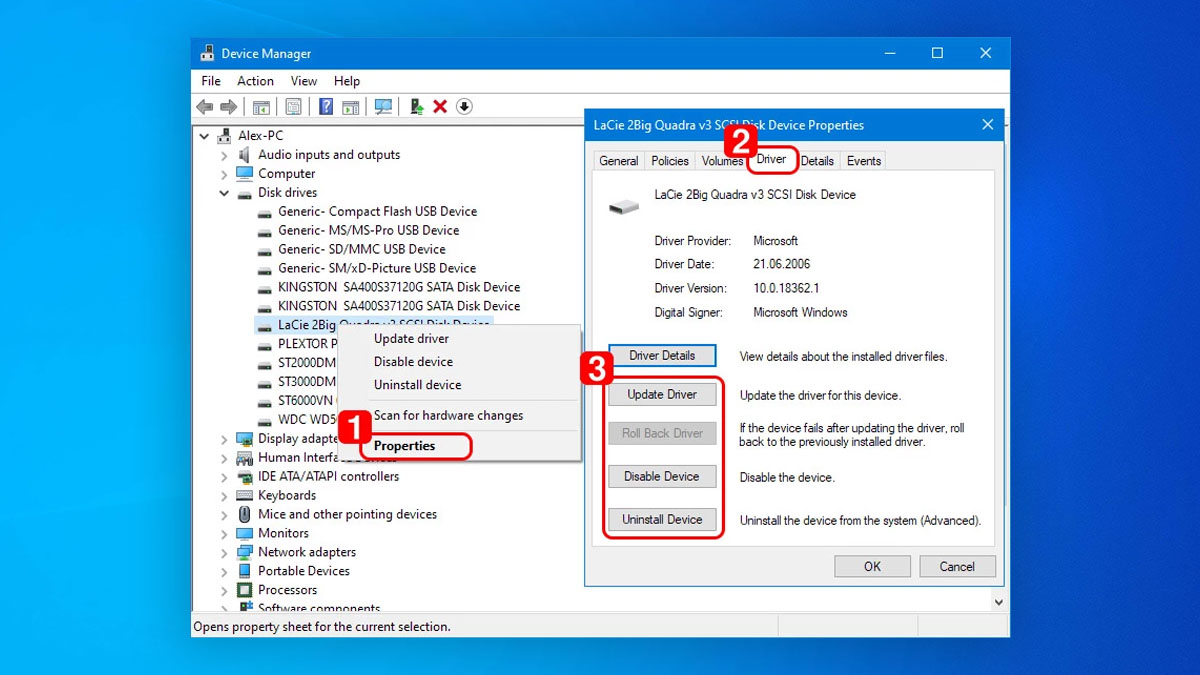
Task: Switch to the Volumes tab
Action: pyautogui.click(x=721, y=161)
